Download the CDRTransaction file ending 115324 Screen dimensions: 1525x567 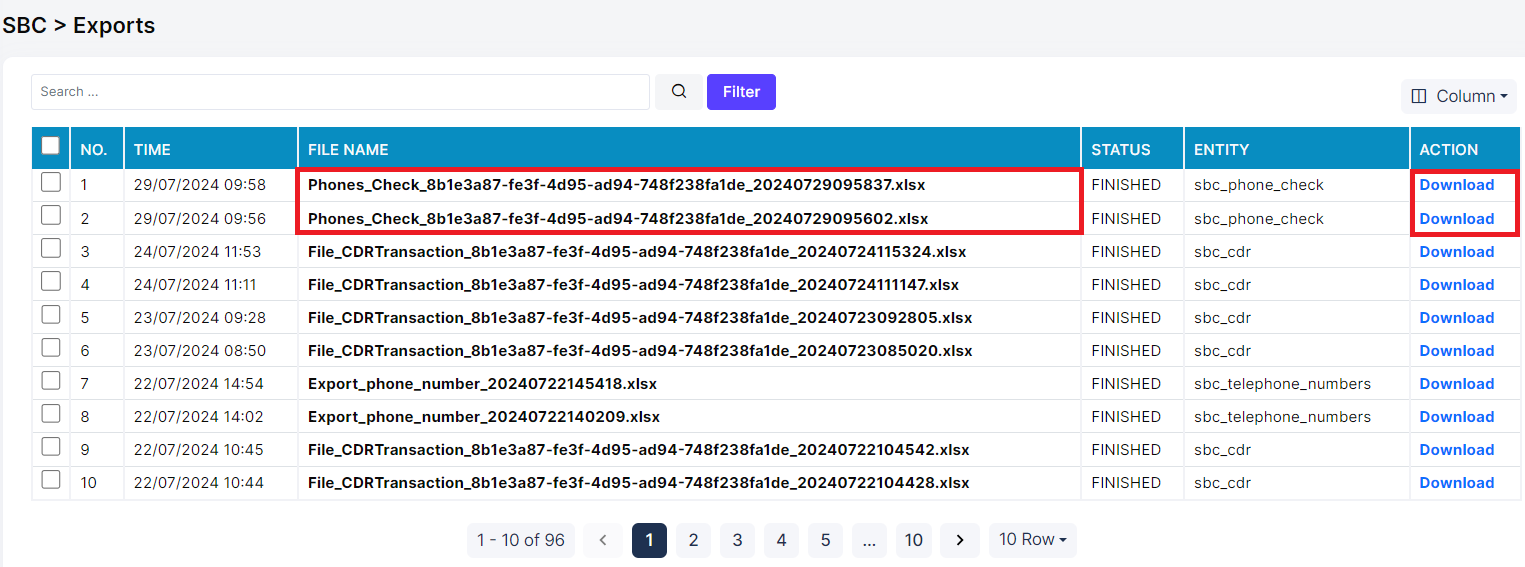pos(1457,251)
